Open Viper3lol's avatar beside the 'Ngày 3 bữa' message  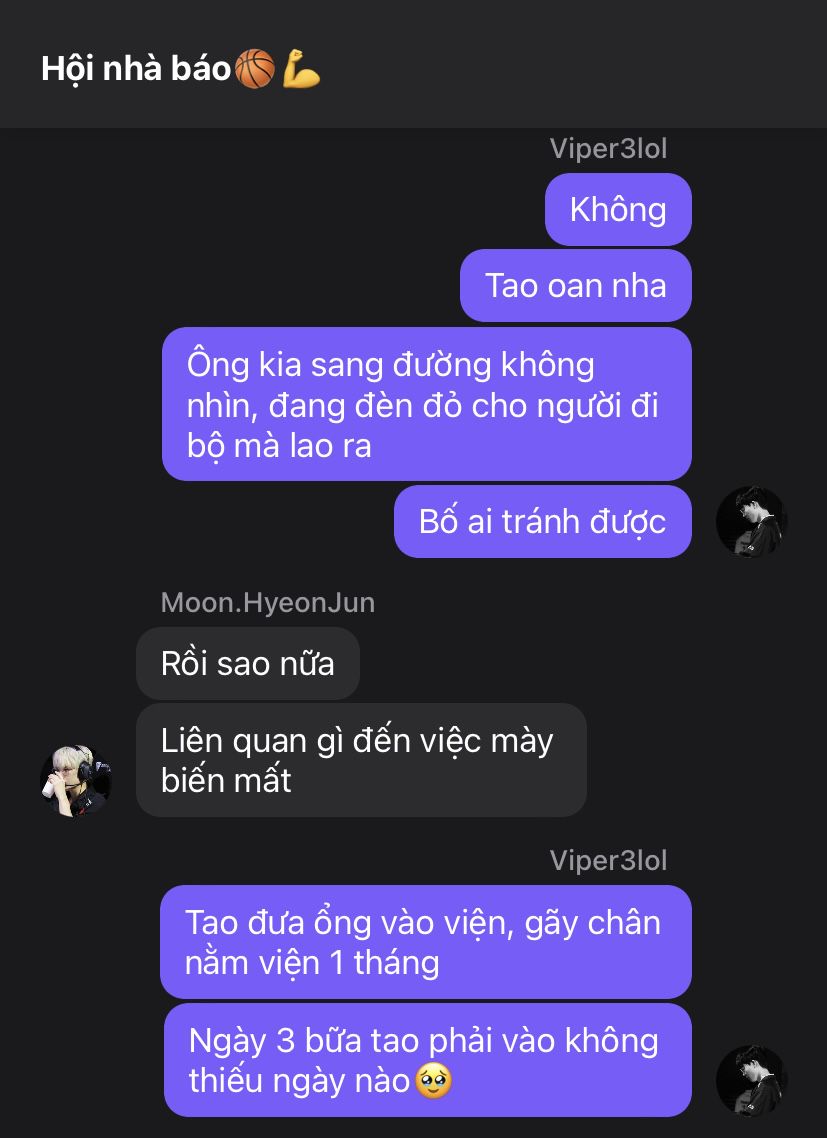tap(751, 1081)
